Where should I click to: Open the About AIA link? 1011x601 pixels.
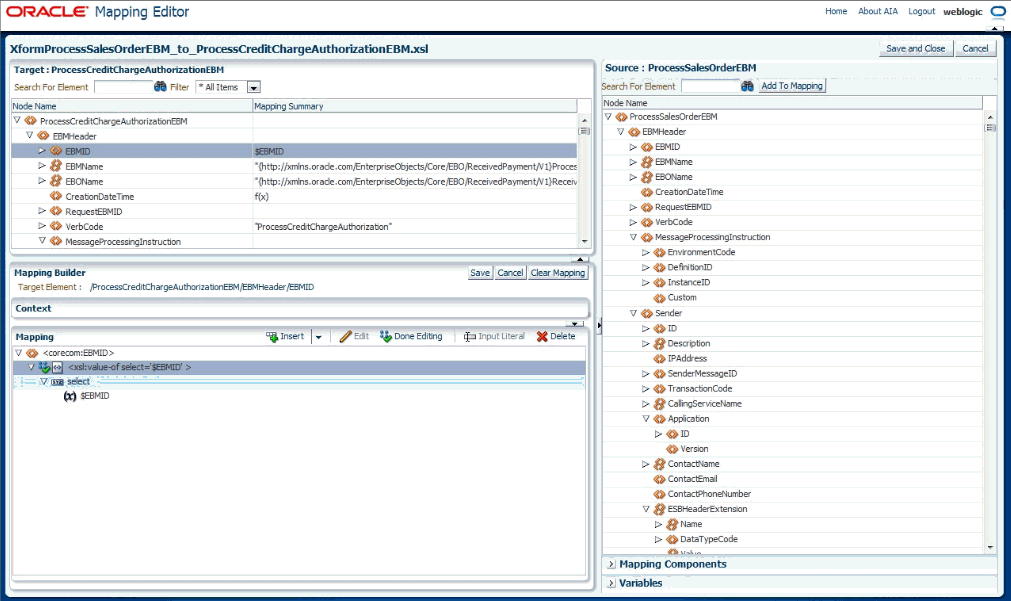pos(878,12)
